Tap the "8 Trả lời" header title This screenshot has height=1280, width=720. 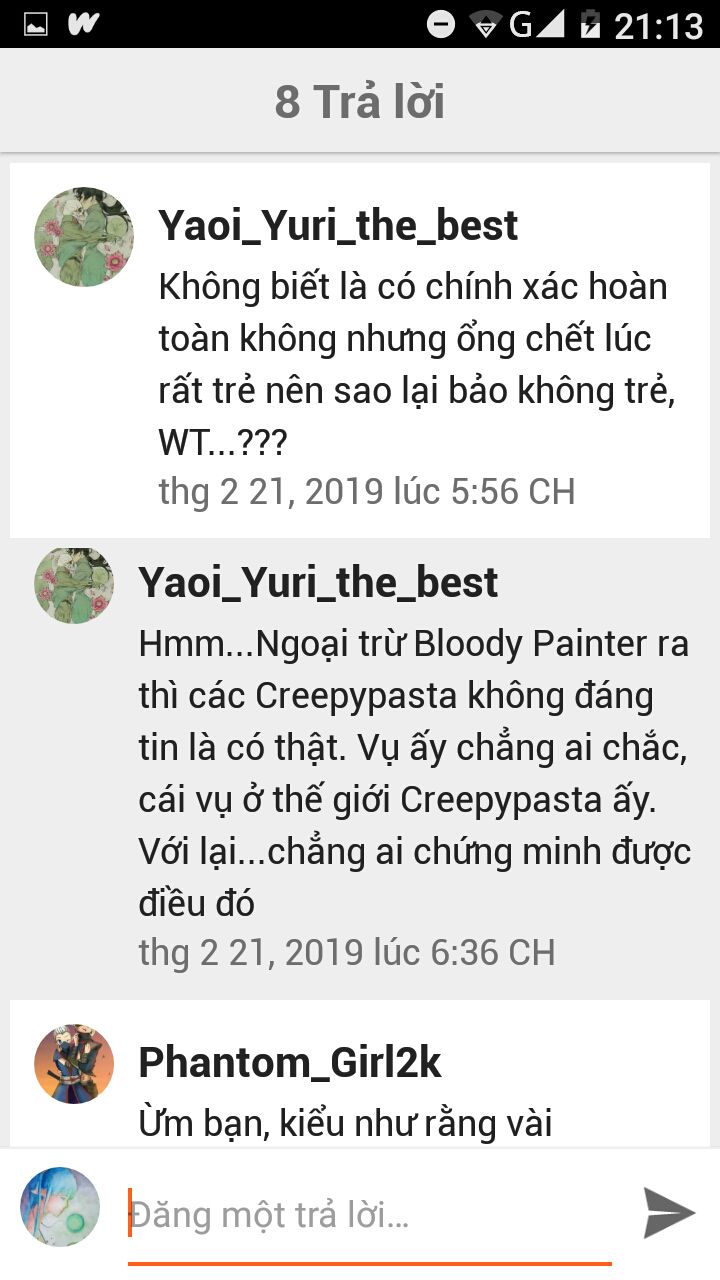click(360, 101)
